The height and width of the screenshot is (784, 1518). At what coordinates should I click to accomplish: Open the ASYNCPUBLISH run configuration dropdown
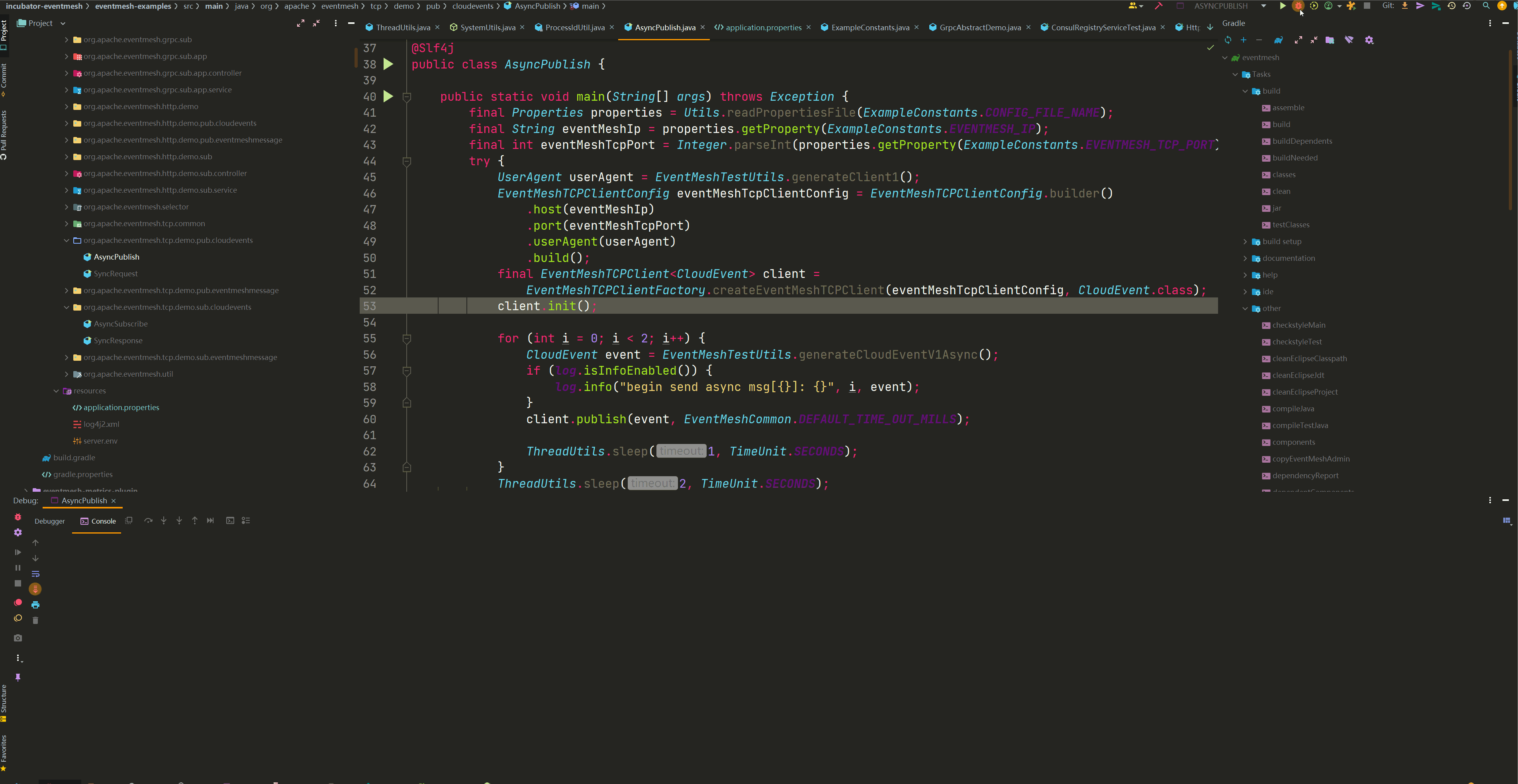click(1263, 6)
